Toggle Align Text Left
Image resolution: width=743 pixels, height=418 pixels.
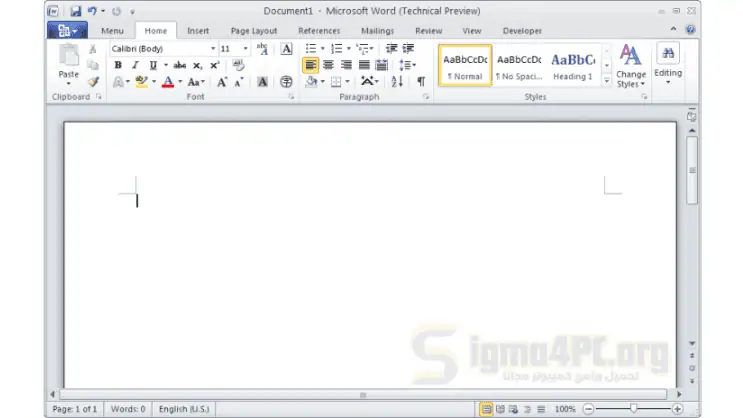310,65
